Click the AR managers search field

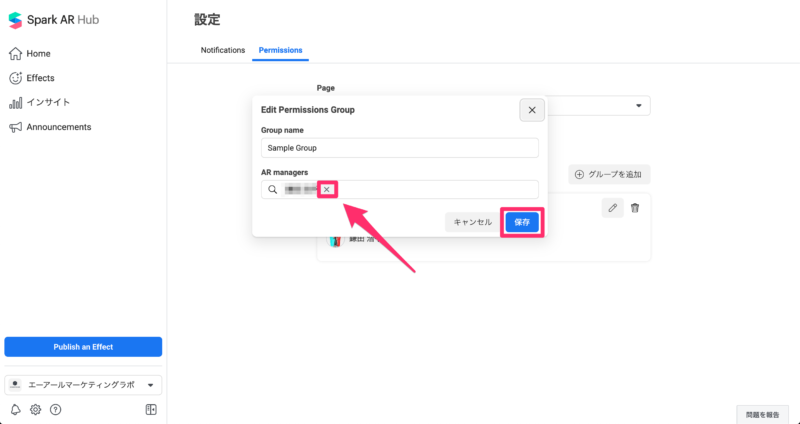tap(400, 189)
